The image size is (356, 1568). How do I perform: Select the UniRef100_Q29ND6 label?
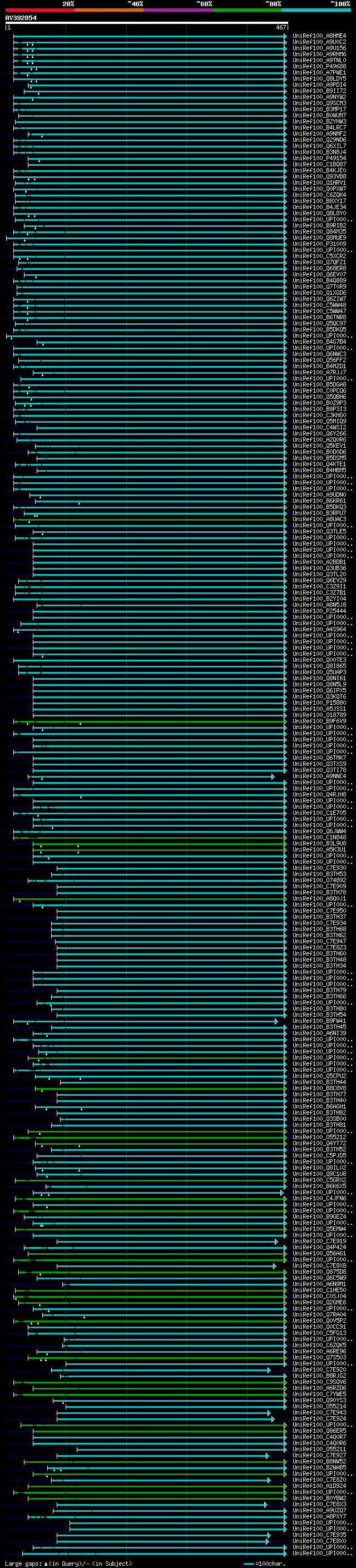319,140
